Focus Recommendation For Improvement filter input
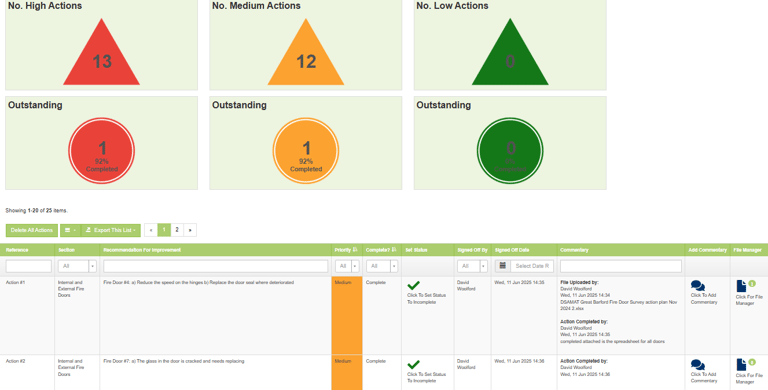768x390 pixels. (216, 266)
